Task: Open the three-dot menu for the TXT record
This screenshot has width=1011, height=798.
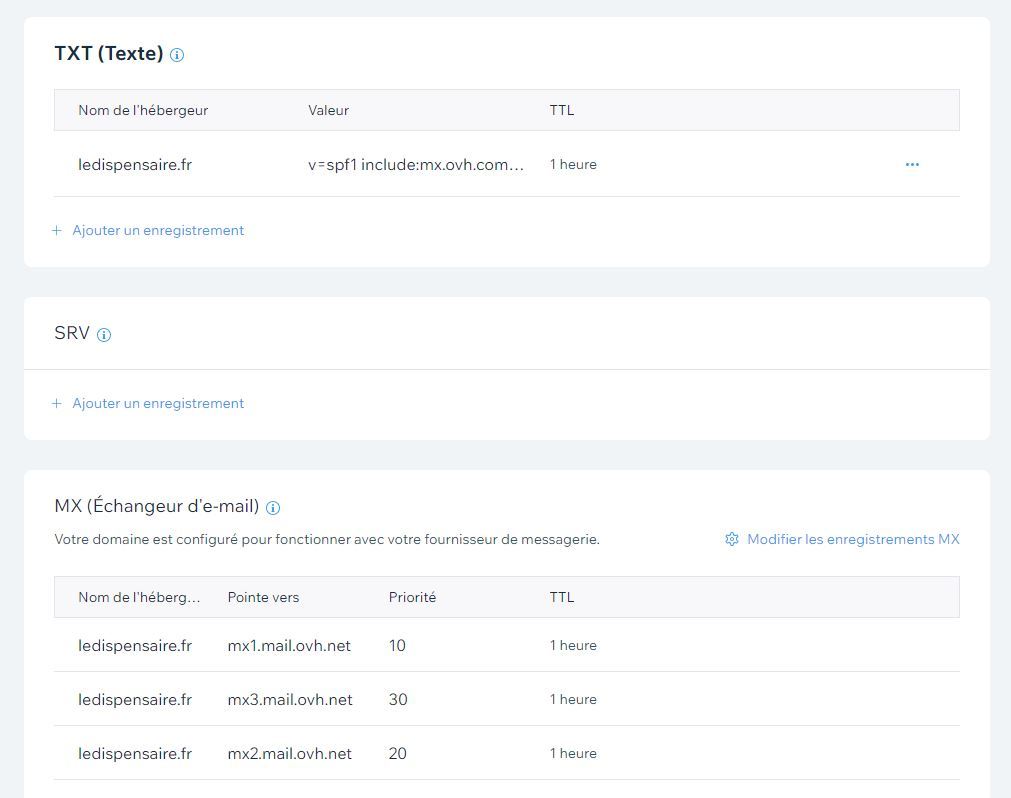Action: tap(912, 164)
